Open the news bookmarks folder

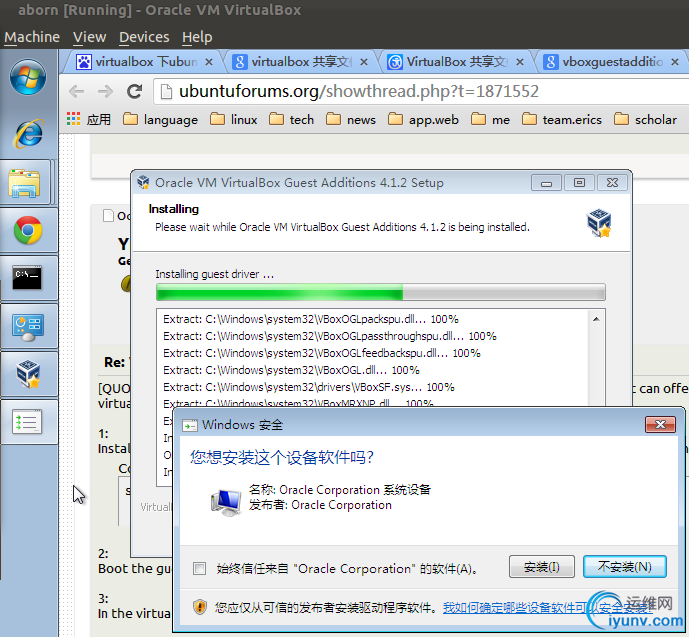pyautogui.click(x=351, y=119)
